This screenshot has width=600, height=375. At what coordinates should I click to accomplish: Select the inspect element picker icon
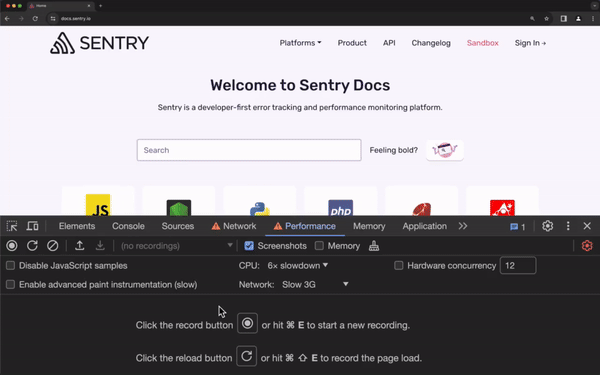tap(12, 226)
